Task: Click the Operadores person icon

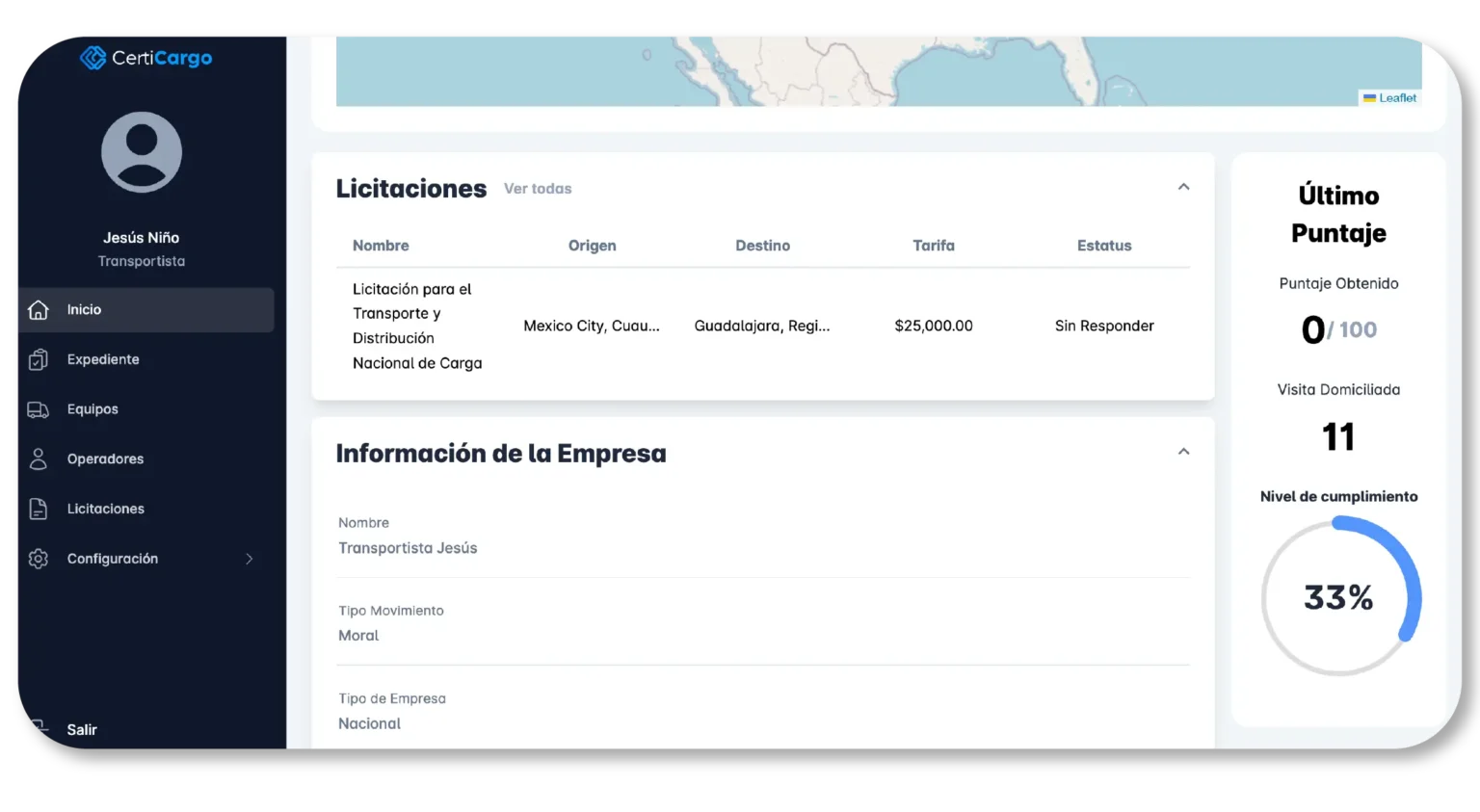Action: (39, 459)
